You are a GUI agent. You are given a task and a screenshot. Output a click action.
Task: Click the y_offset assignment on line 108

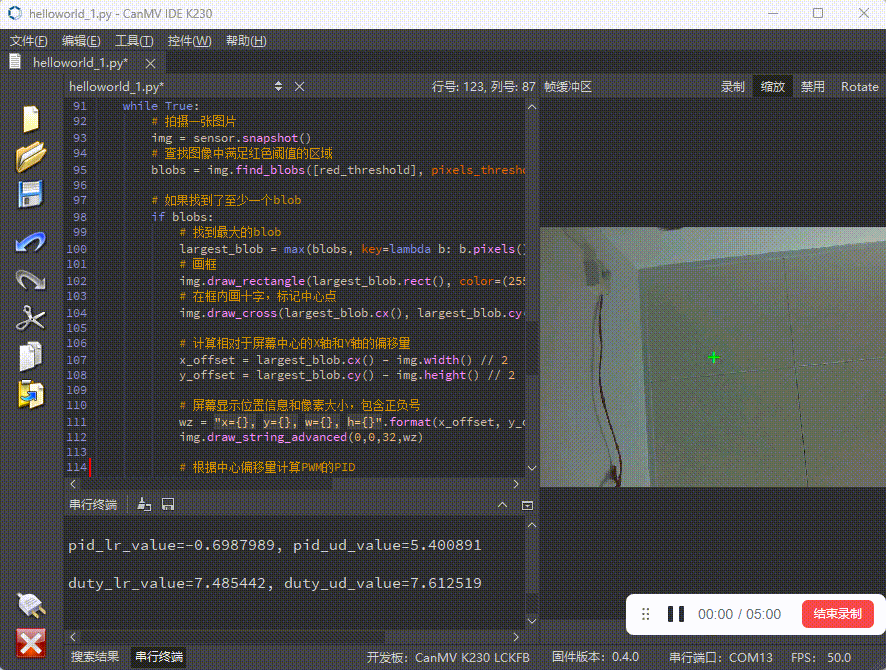pos(347,375)
